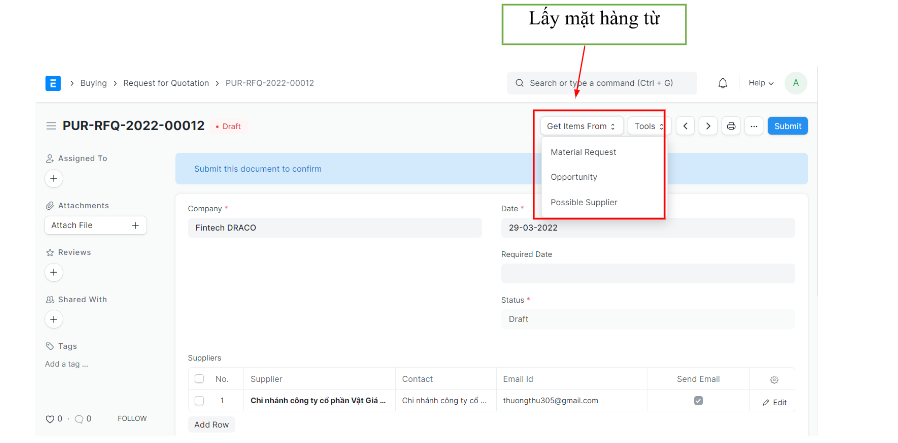Select Material Request from the menu

pos(583,152)
